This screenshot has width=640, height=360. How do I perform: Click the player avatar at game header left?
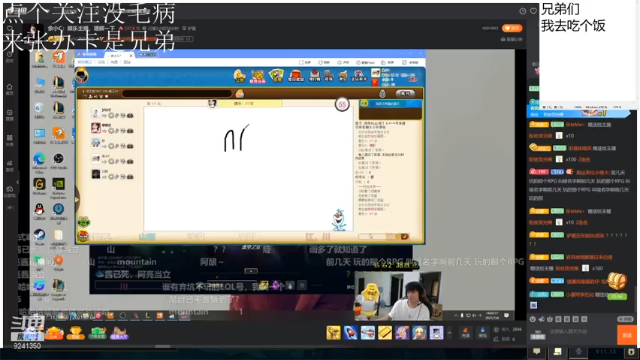pos(81,76)
